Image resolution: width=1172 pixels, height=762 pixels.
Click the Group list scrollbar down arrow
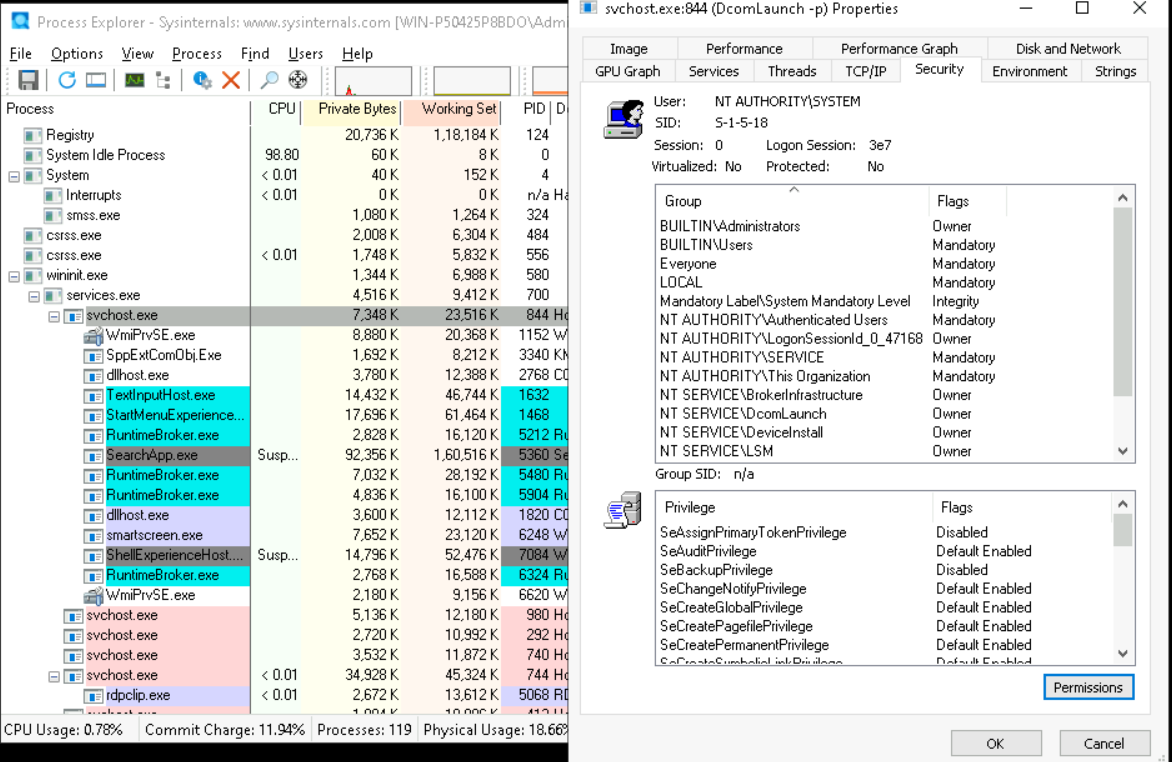(x=1123, y=451)
